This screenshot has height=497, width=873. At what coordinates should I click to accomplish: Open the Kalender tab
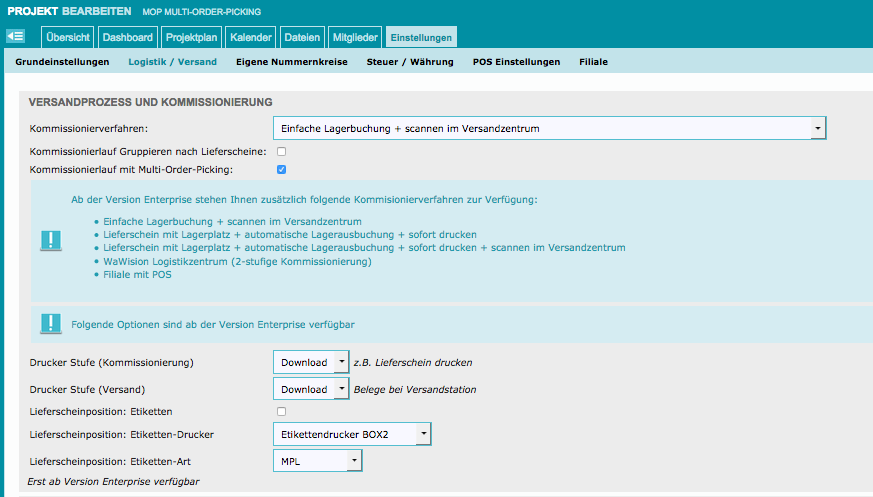tap(250, 38)
